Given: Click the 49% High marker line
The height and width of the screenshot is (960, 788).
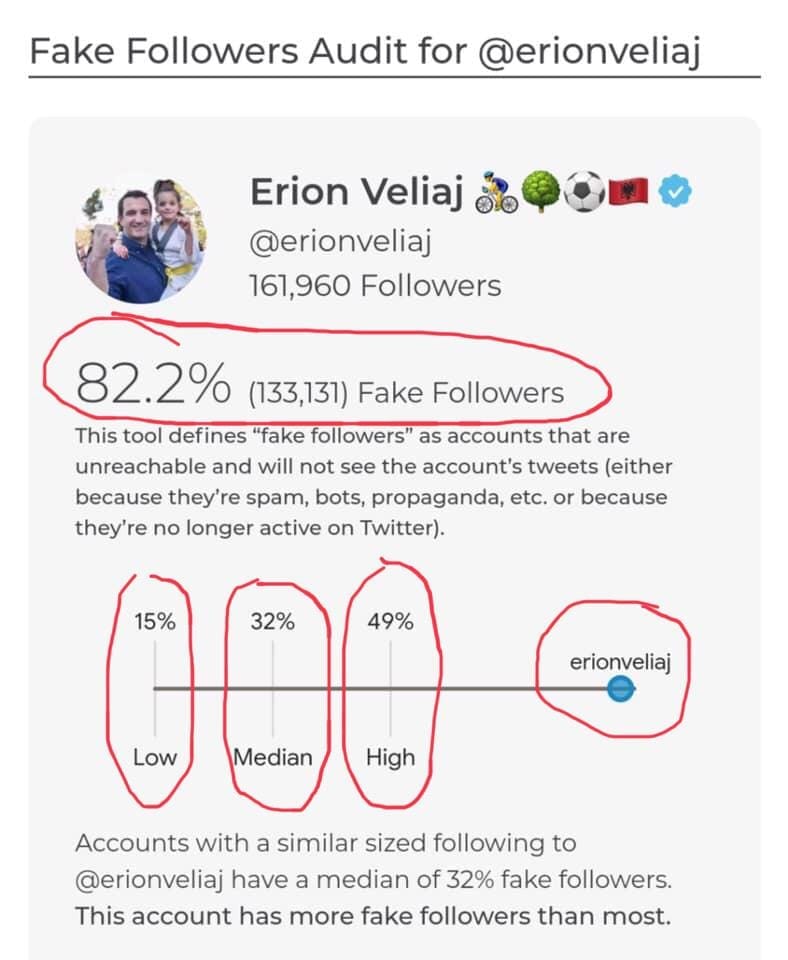Looking at the screenshot, I should pyautogui.click(x=390, y=688).
